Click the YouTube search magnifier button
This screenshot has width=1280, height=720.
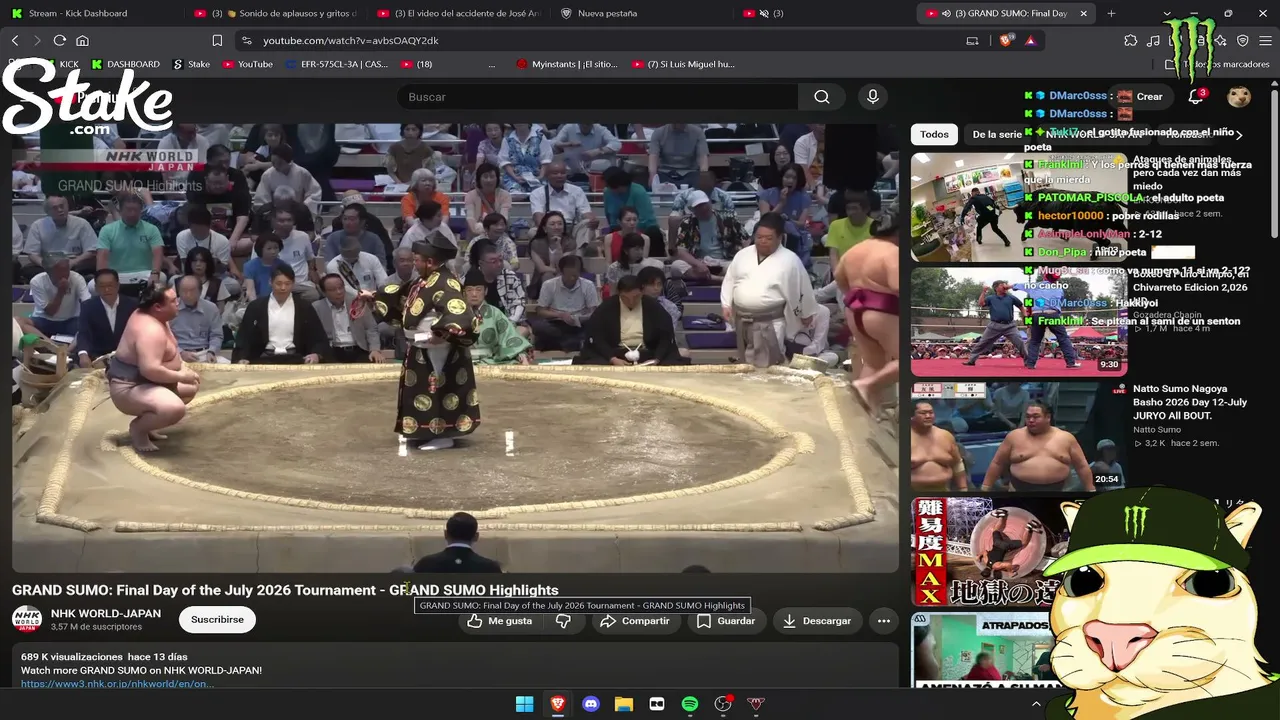(822, 97)
